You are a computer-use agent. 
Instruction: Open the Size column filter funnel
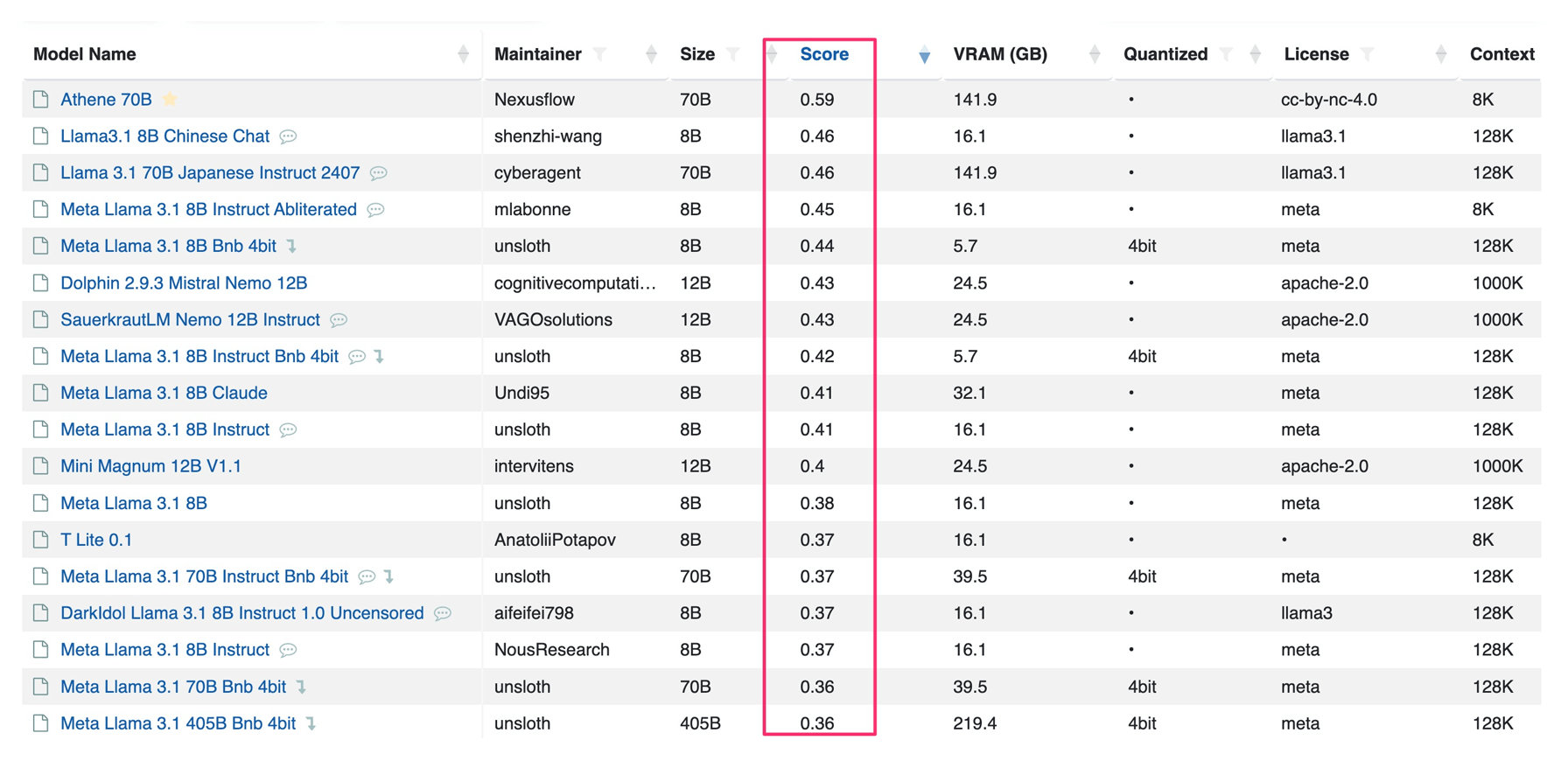coord(733,54)
